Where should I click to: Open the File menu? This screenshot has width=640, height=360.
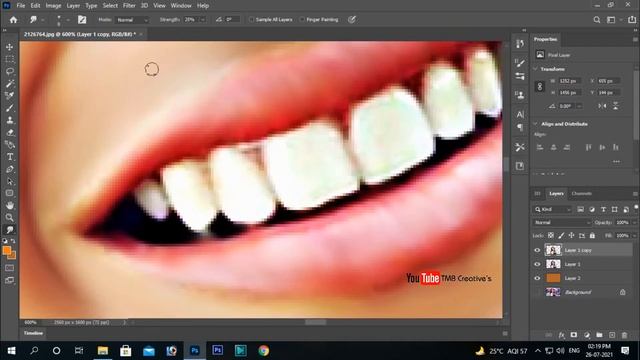click(20, 6)
